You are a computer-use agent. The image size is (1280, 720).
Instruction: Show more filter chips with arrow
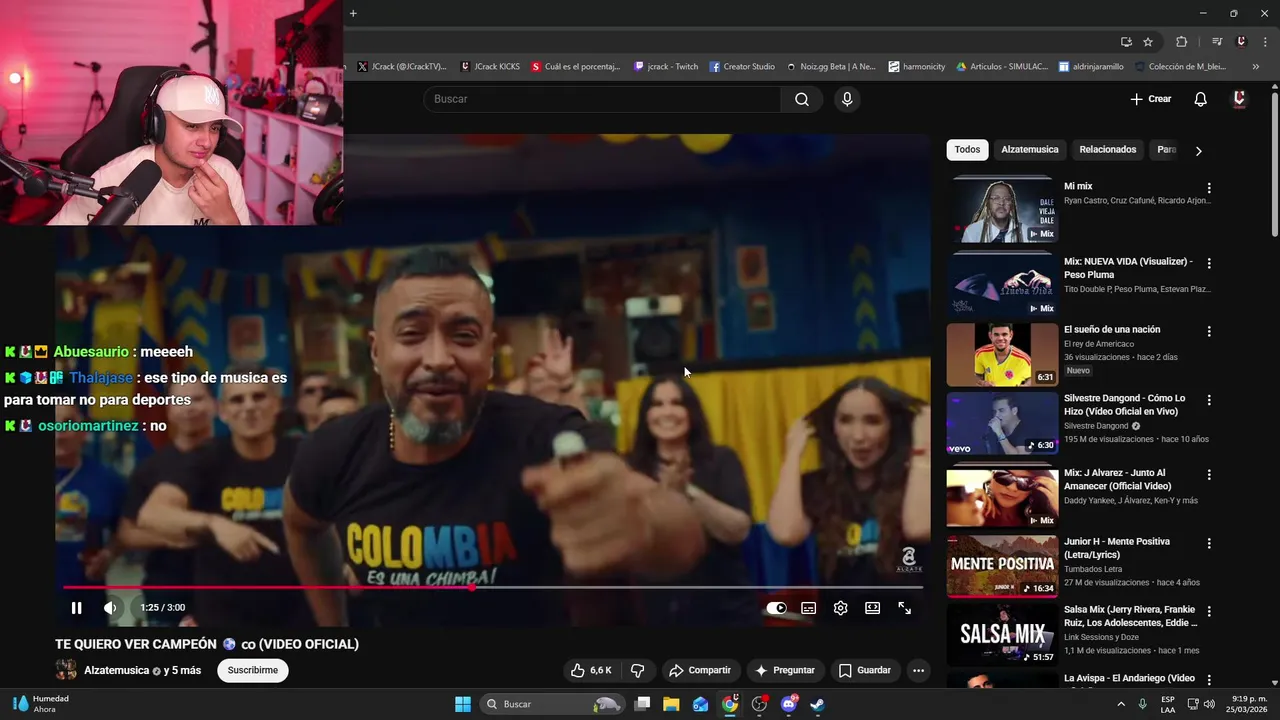click(x=1198, y=151)
